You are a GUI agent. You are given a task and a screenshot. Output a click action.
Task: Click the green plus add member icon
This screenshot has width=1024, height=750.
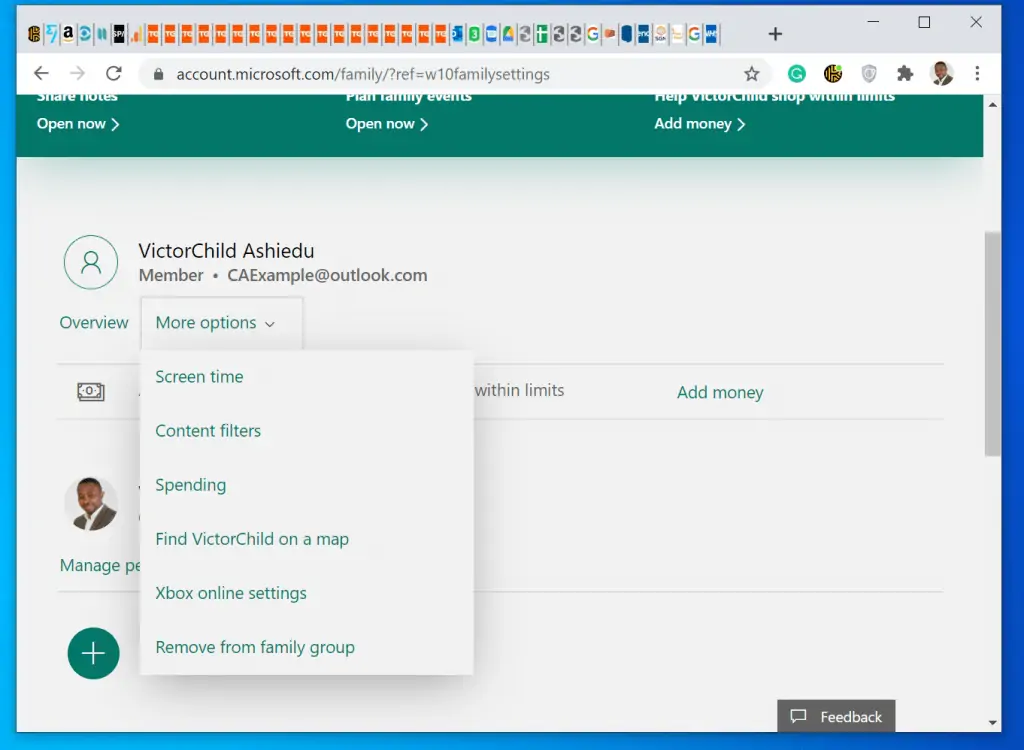tap(93, 653)
